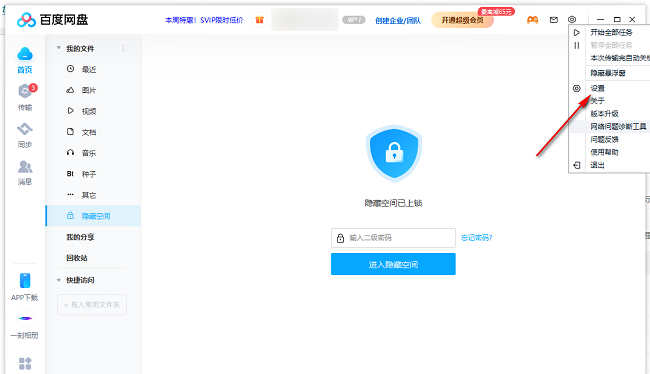Click the gift box icon in header

click(x=260, y=19)
